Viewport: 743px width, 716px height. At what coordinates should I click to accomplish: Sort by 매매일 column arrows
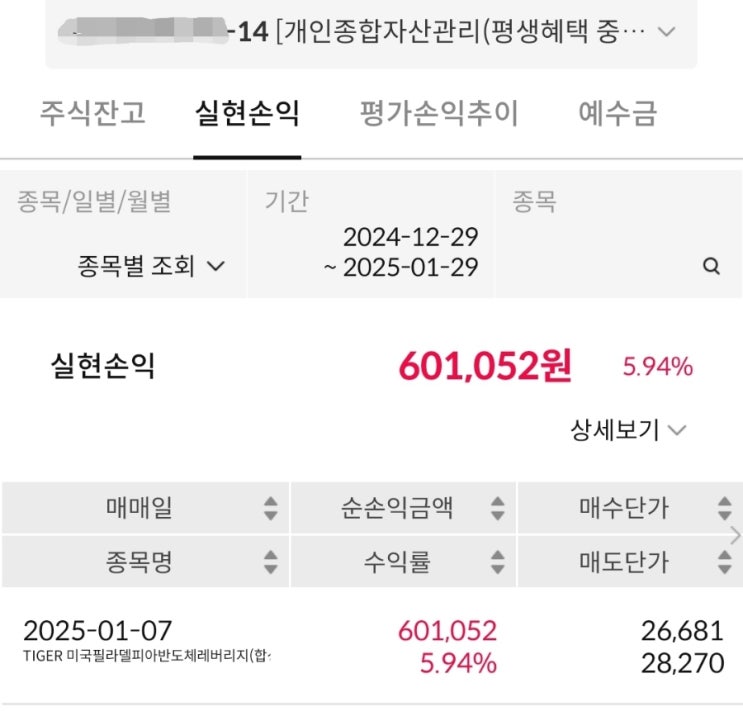[x=270, y=508]
